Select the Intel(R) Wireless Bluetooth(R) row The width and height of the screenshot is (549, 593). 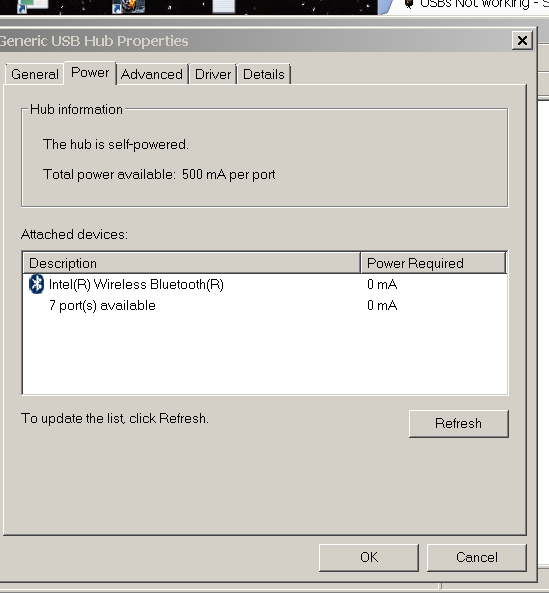[265, 284]
